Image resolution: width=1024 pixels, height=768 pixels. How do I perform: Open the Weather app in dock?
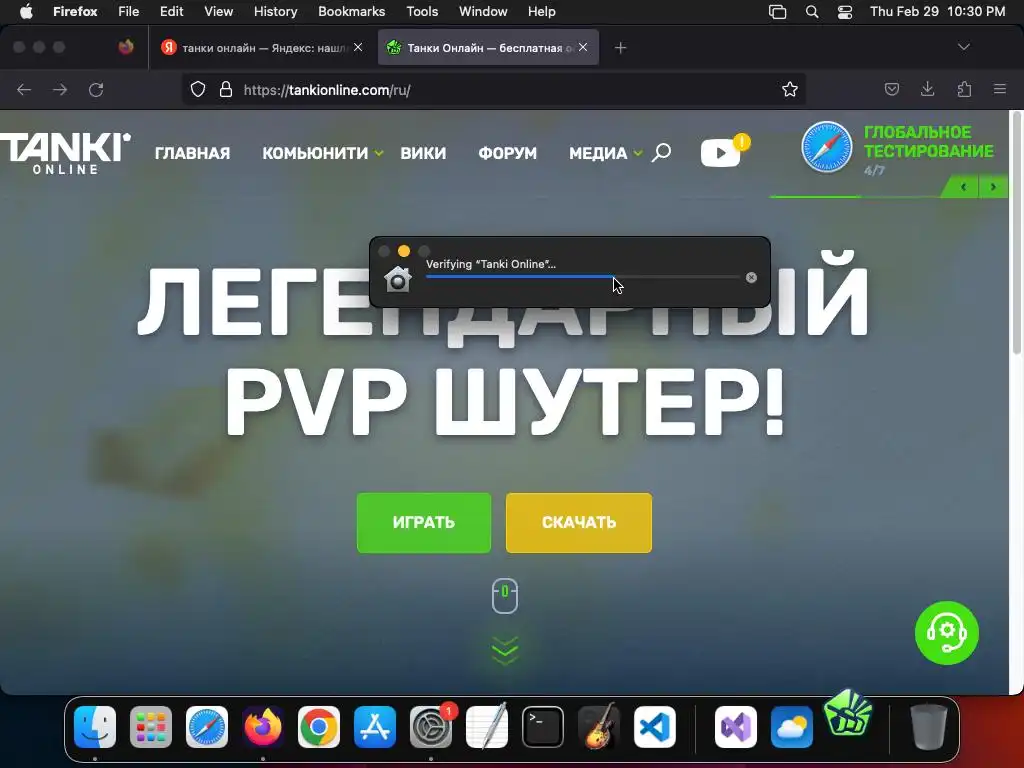(x=792, y=727)
